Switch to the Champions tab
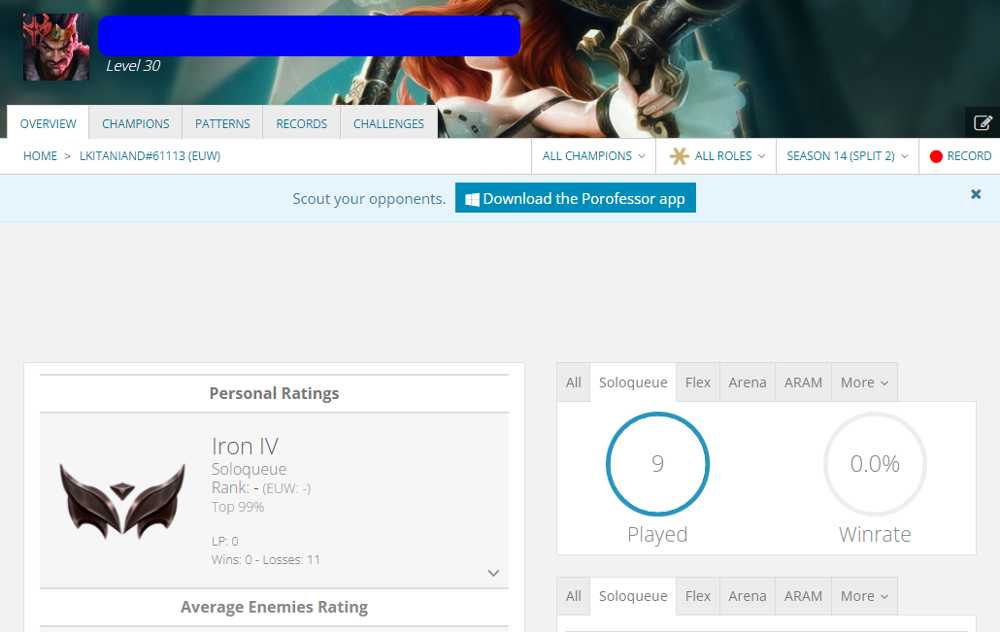The width and height of the screenshot is (1000, 632). 136,123
